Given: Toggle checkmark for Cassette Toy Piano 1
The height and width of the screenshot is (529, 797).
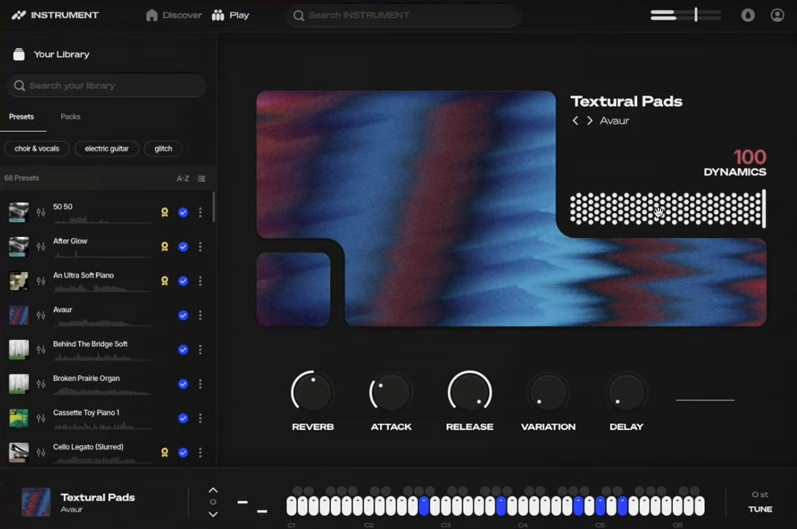Looking at the screenshot, I should tap(183, 418).
